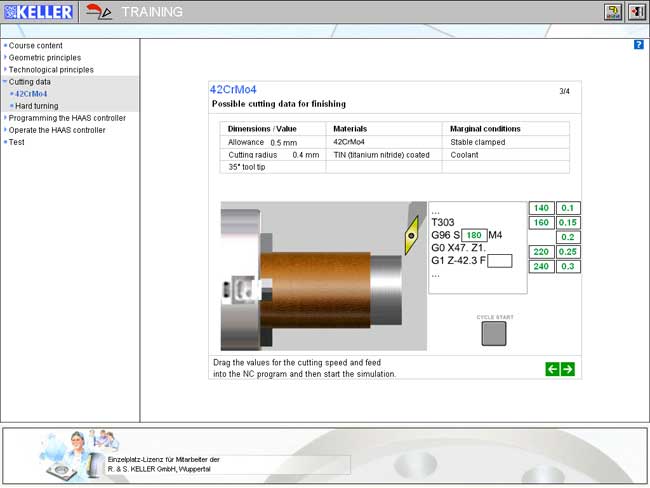
Task: Click the G0 X47. Z1. program line
Action: tap(458, 248)
